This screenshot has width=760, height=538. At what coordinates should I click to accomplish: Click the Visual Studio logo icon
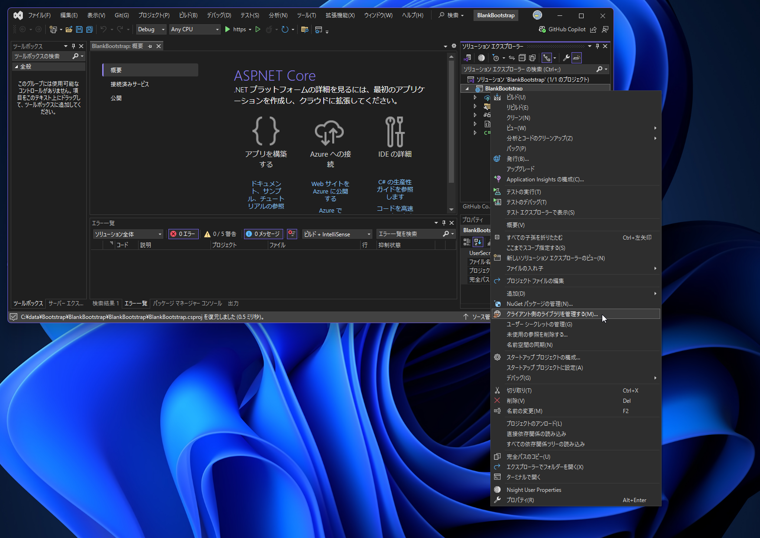point(18,16)
